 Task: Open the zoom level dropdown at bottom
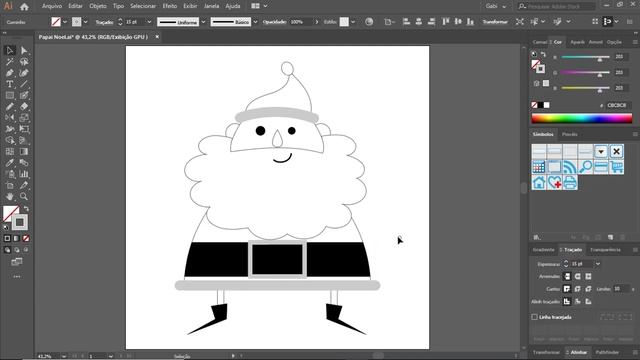[x=64, y=356]
